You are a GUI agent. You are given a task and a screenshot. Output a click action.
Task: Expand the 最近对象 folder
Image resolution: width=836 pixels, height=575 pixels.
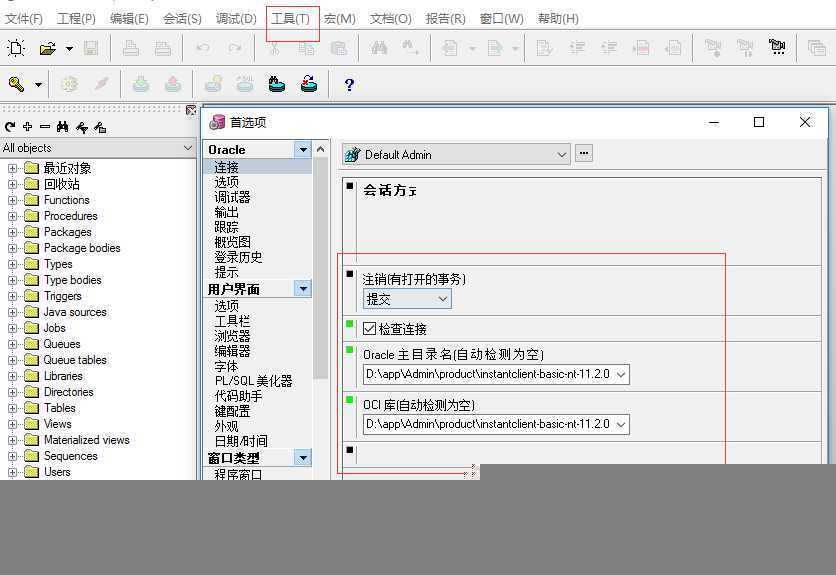pyautogui.click(x=12, y=169)
